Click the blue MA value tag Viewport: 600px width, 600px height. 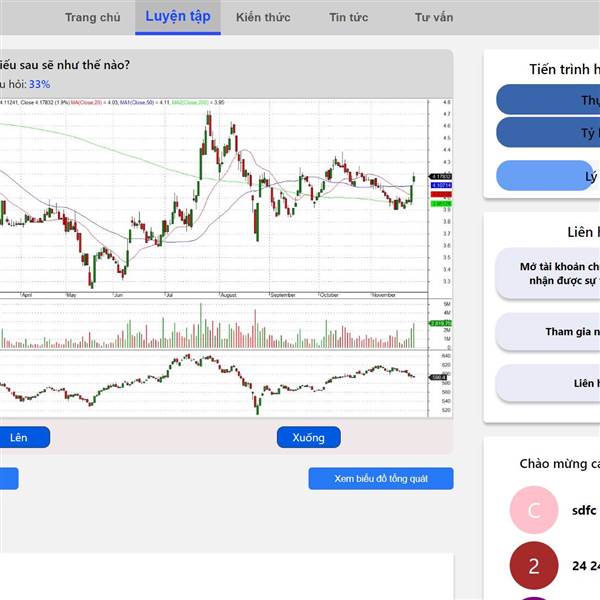(441, 185)
